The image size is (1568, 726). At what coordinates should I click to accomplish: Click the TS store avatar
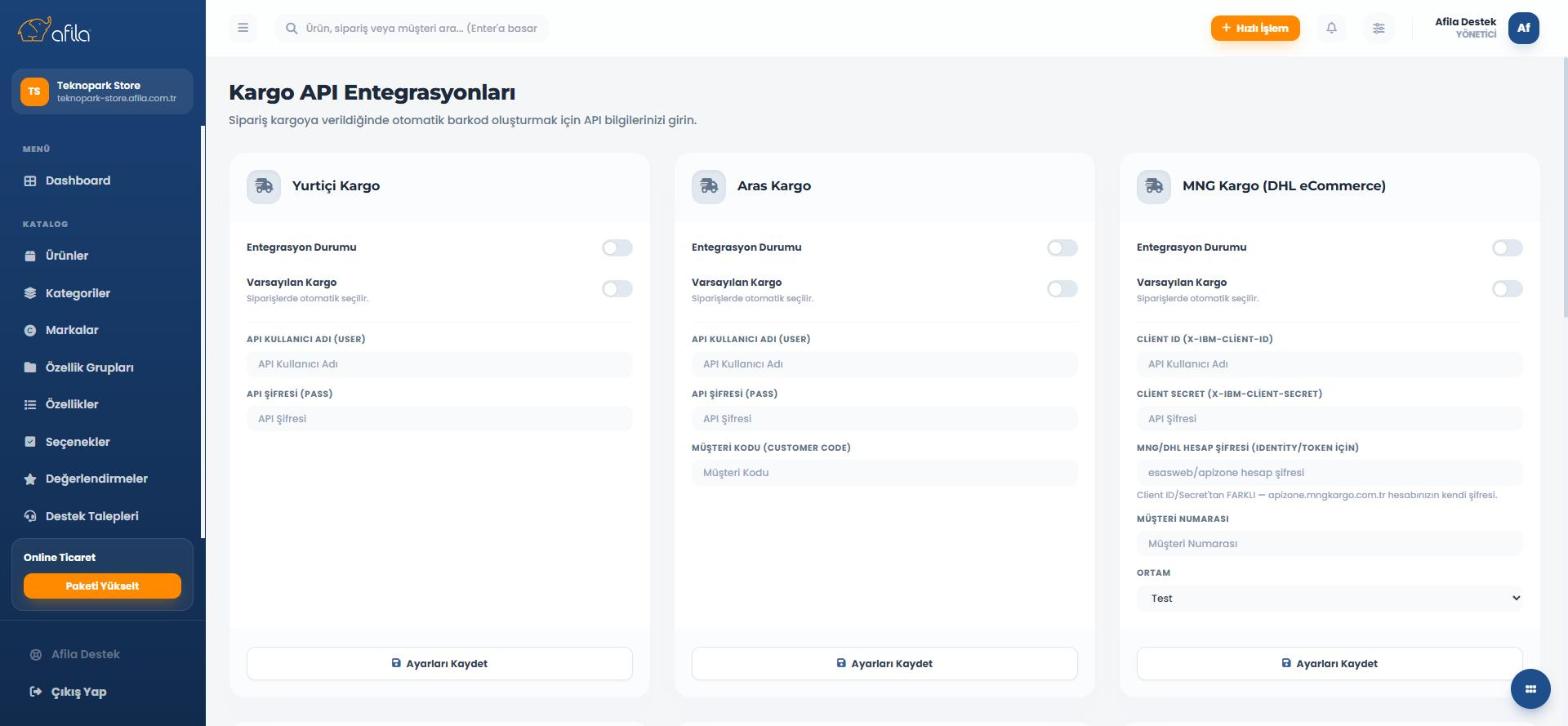point(34,91)
